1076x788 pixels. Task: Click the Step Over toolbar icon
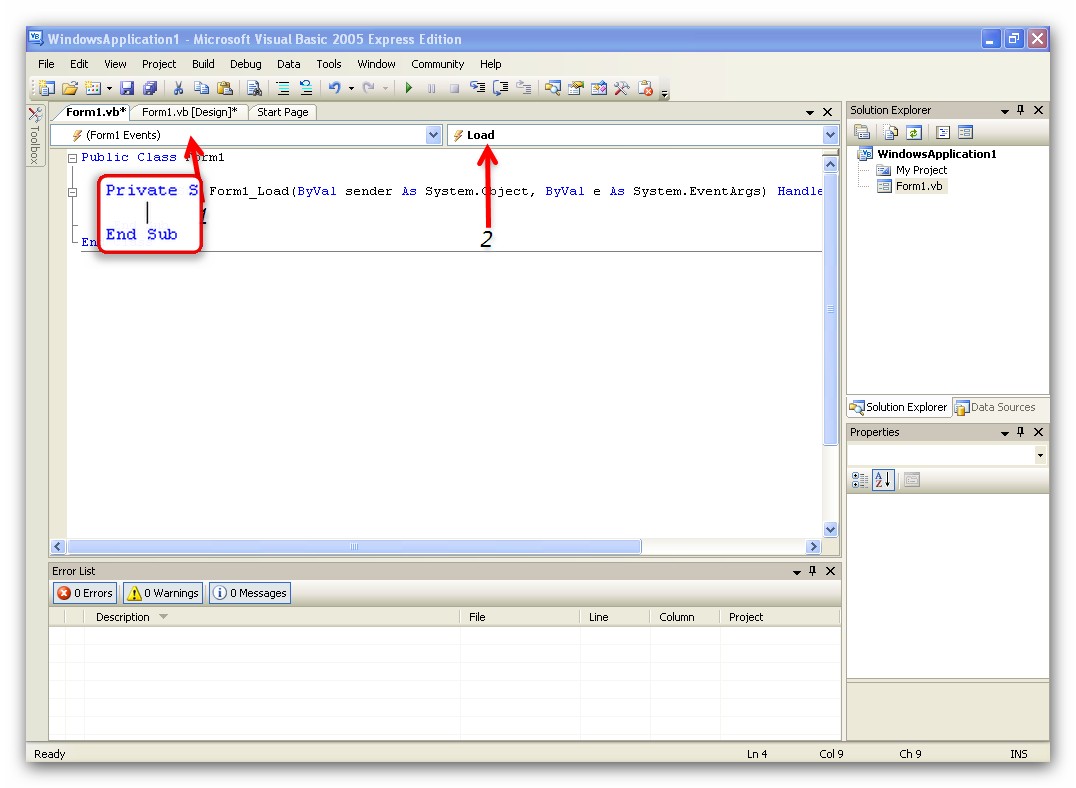[x=500, y=88]
